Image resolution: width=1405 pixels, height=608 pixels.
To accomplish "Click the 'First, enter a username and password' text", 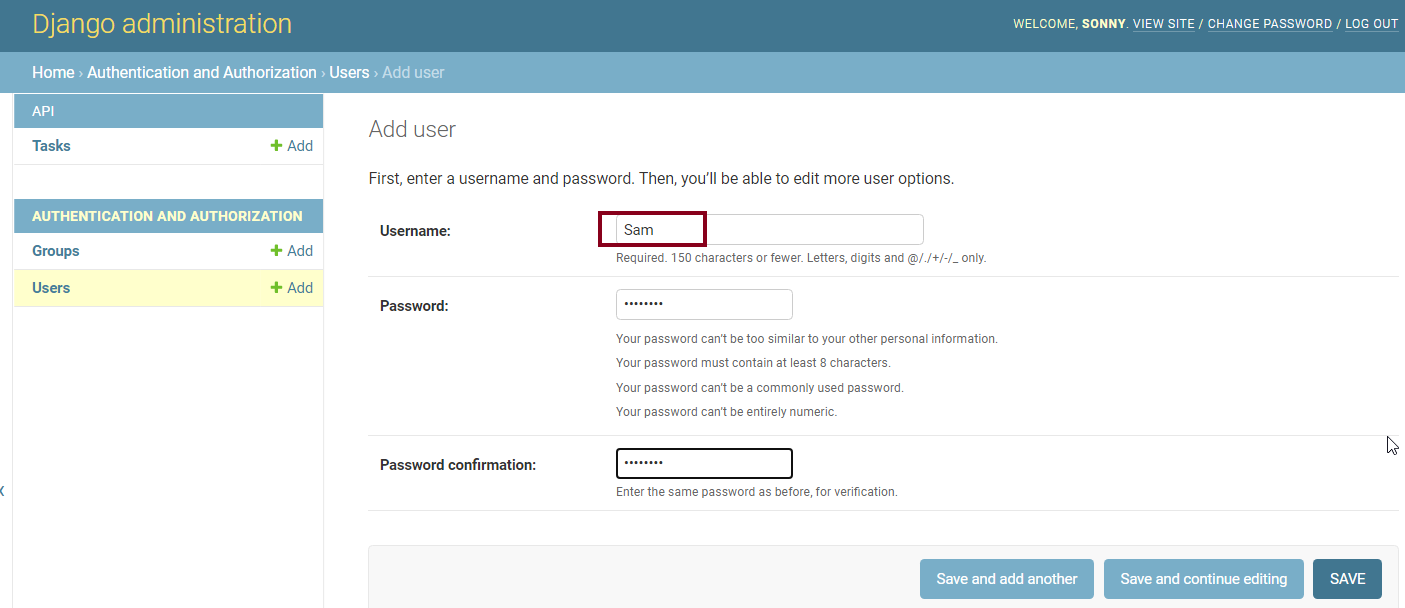I will click(x=661, y=179).
